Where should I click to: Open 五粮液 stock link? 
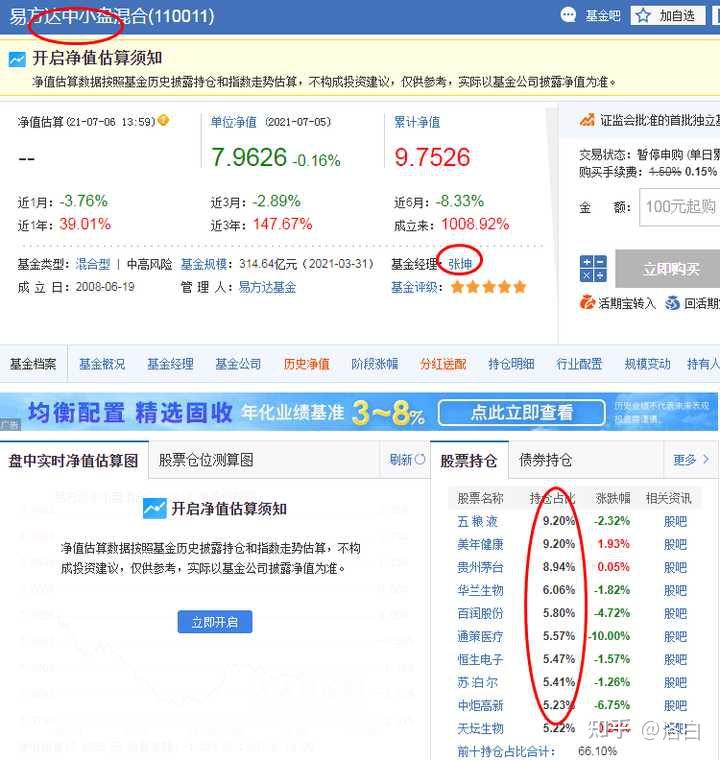[x=478, y=522]
